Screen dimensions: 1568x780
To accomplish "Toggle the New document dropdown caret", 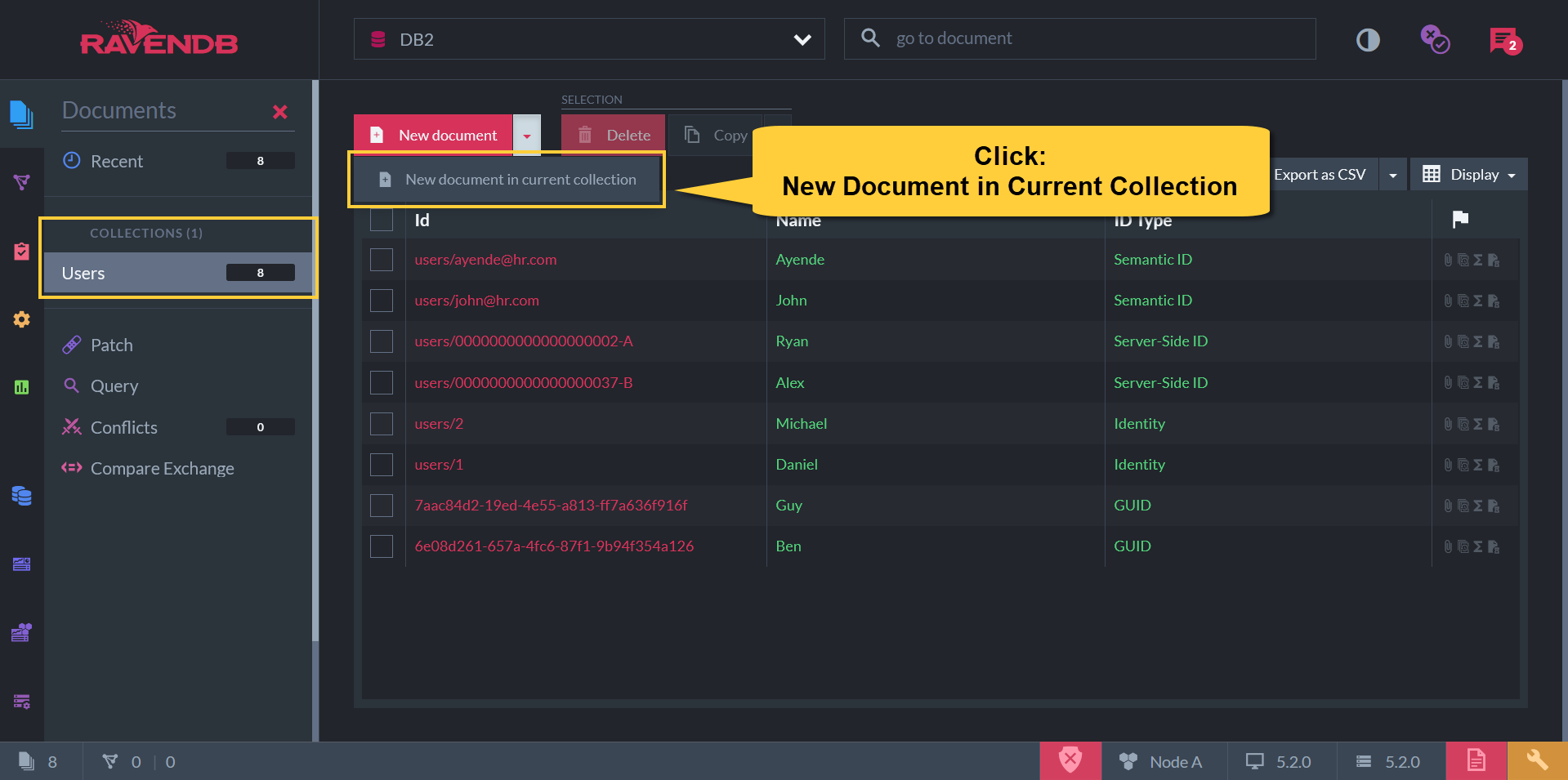I will [x=527, y=136].
